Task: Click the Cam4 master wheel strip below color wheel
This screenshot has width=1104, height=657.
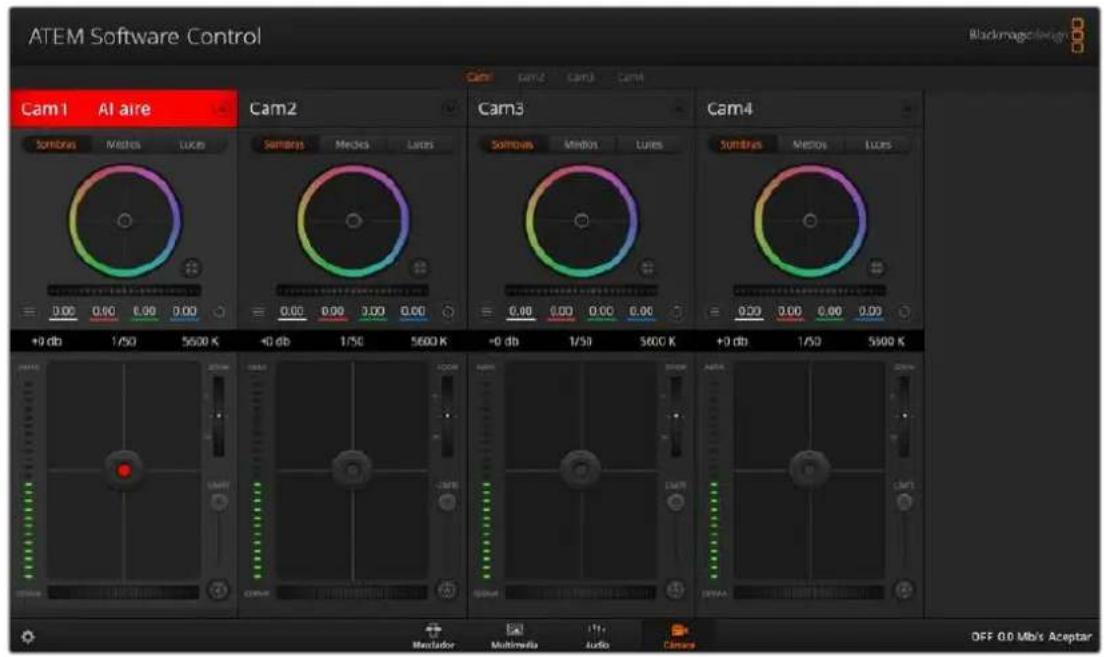Action: point(810,290)
